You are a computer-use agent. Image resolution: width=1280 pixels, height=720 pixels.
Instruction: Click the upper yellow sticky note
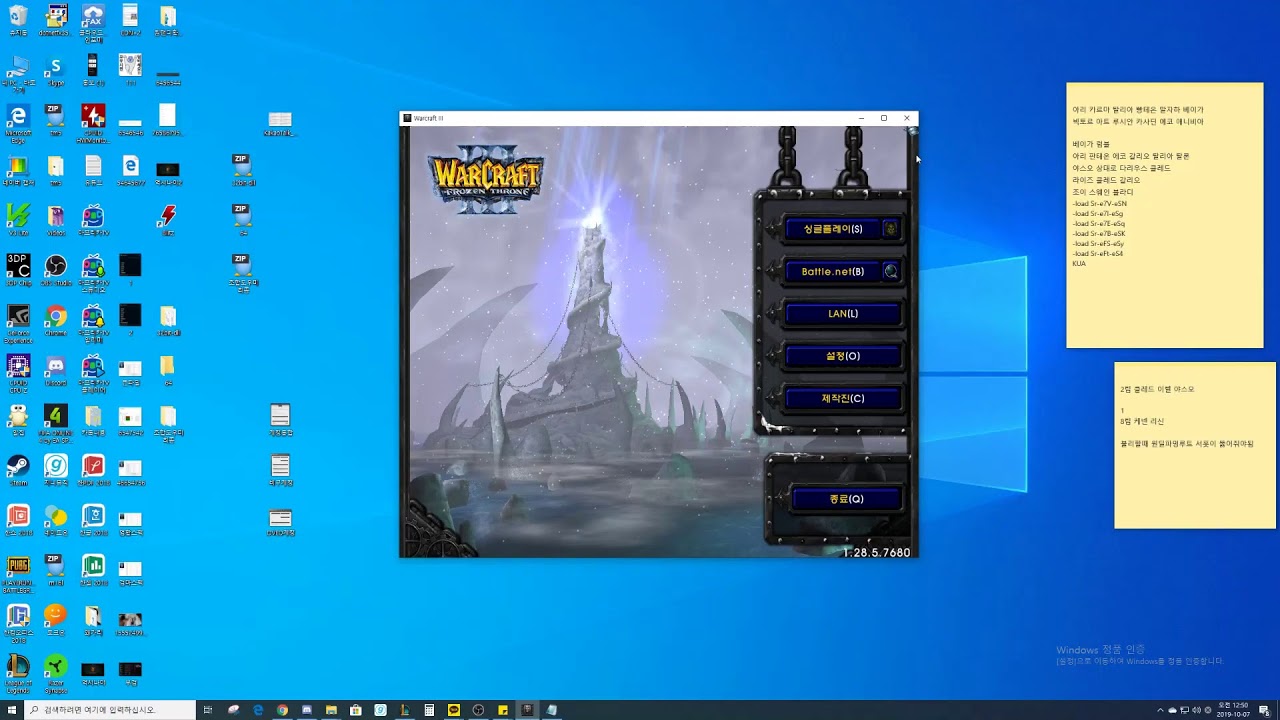pyautogui.click(x=1165, y=215)
